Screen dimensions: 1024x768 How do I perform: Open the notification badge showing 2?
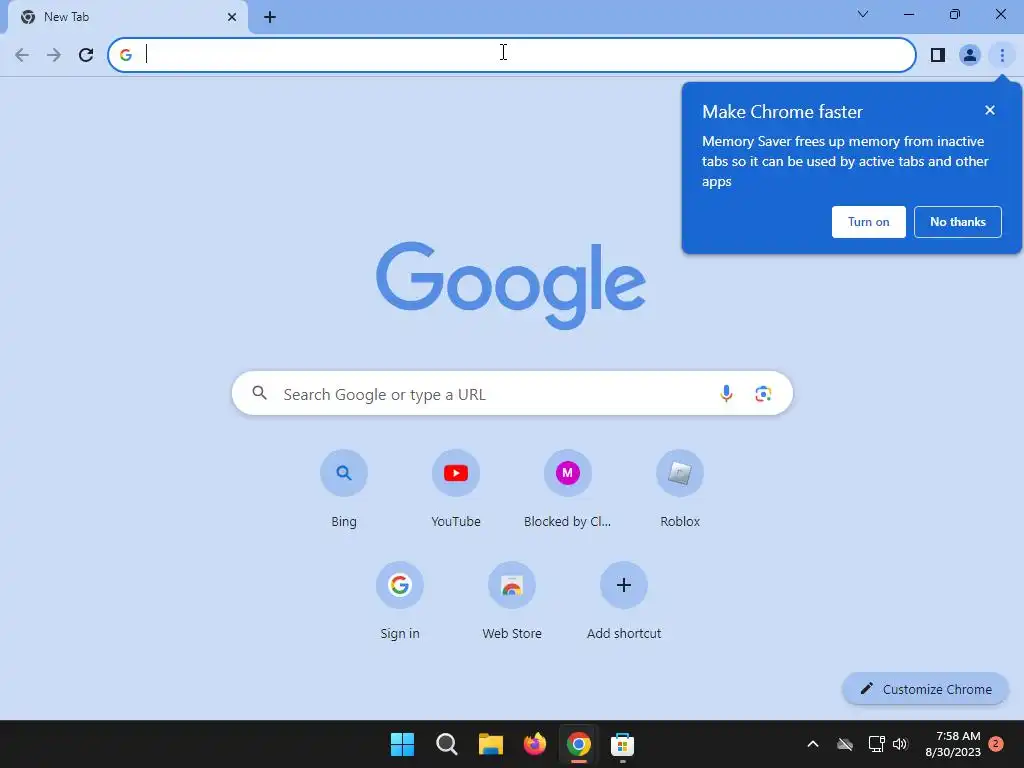[996, 744]
